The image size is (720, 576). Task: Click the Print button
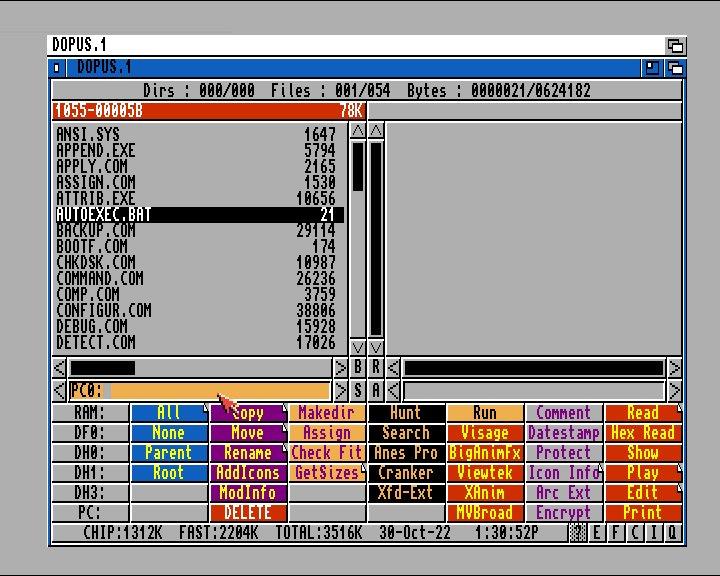tap(643, 513)
